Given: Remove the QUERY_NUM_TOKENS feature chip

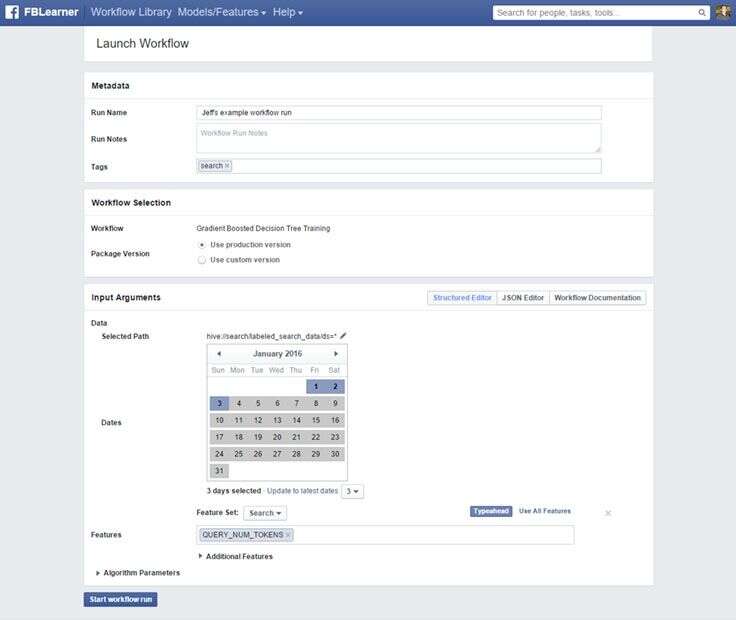Looking at the screenshot, I should 288,535.
